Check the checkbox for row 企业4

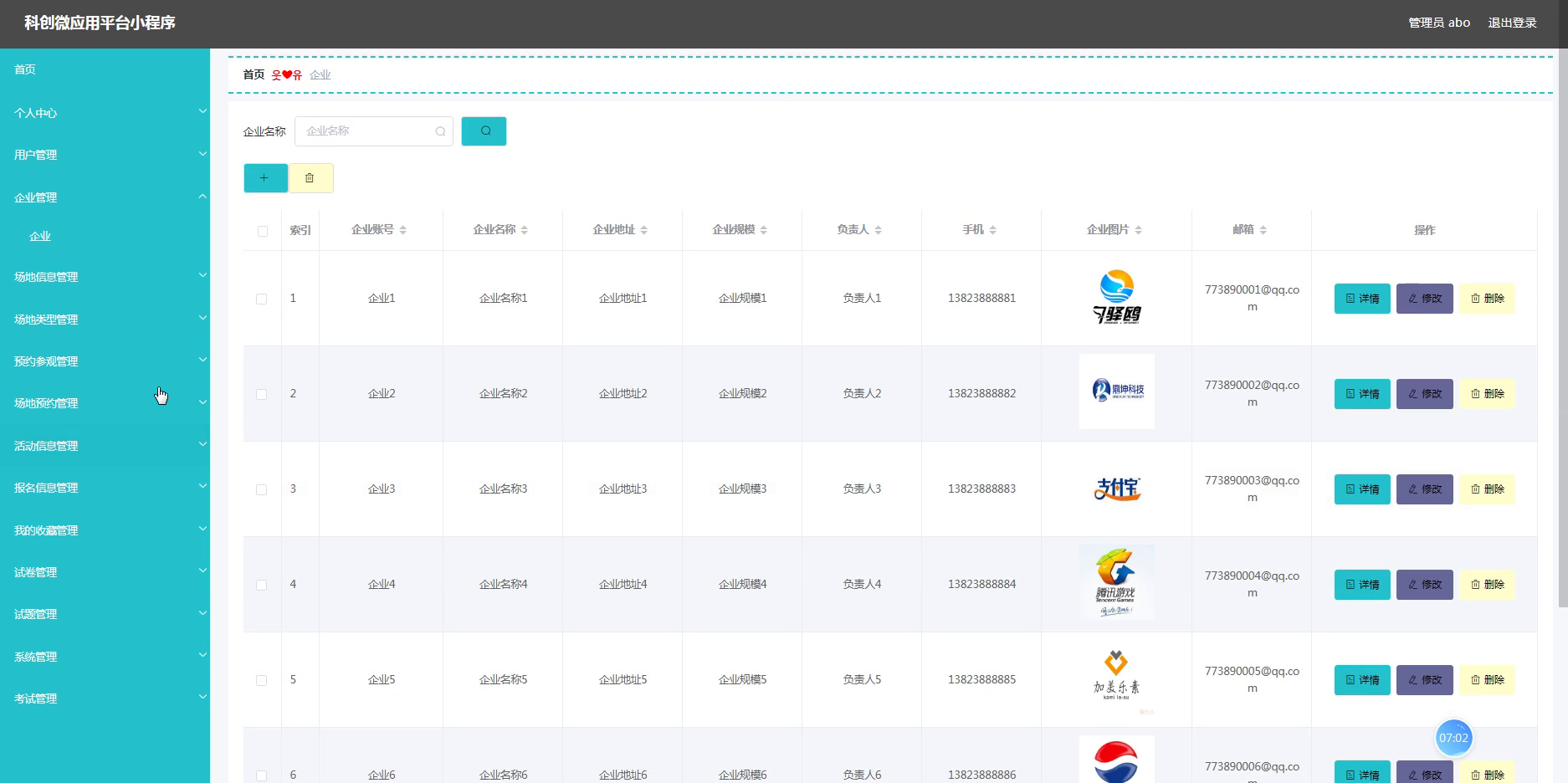click(x=261, y=585)
